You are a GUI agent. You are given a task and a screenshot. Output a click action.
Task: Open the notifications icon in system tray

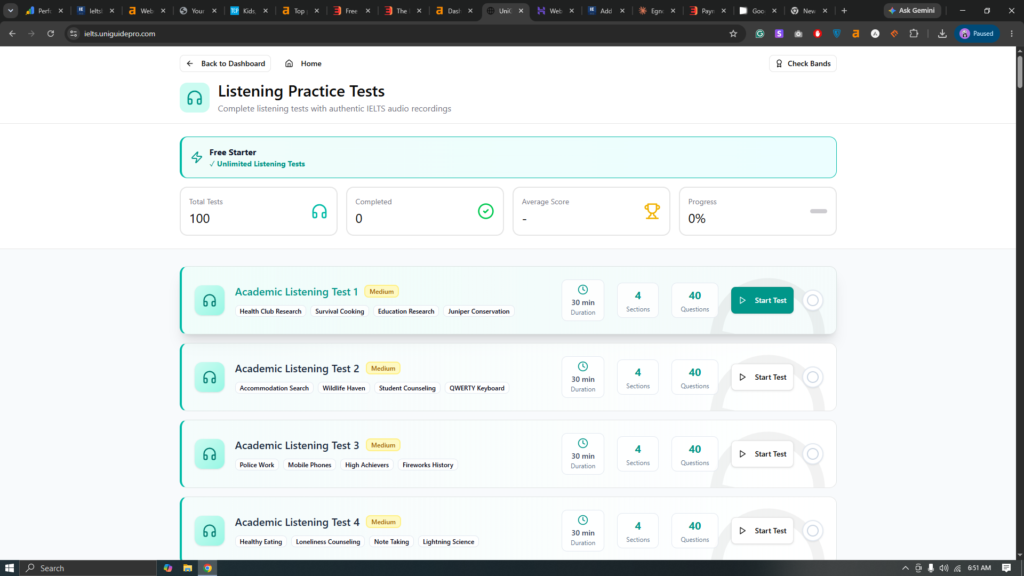[x=1006, y=568]
